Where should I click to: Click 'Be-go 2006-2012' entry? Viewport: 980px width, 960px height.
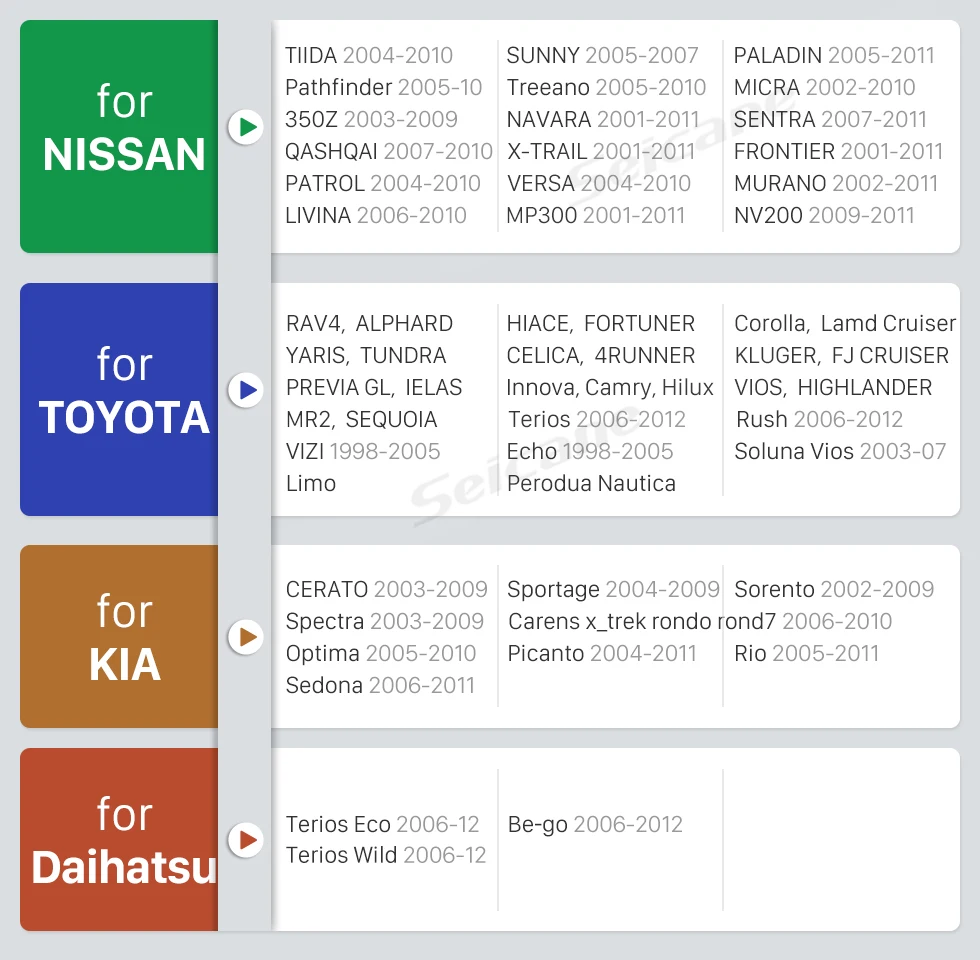(595, 824)
